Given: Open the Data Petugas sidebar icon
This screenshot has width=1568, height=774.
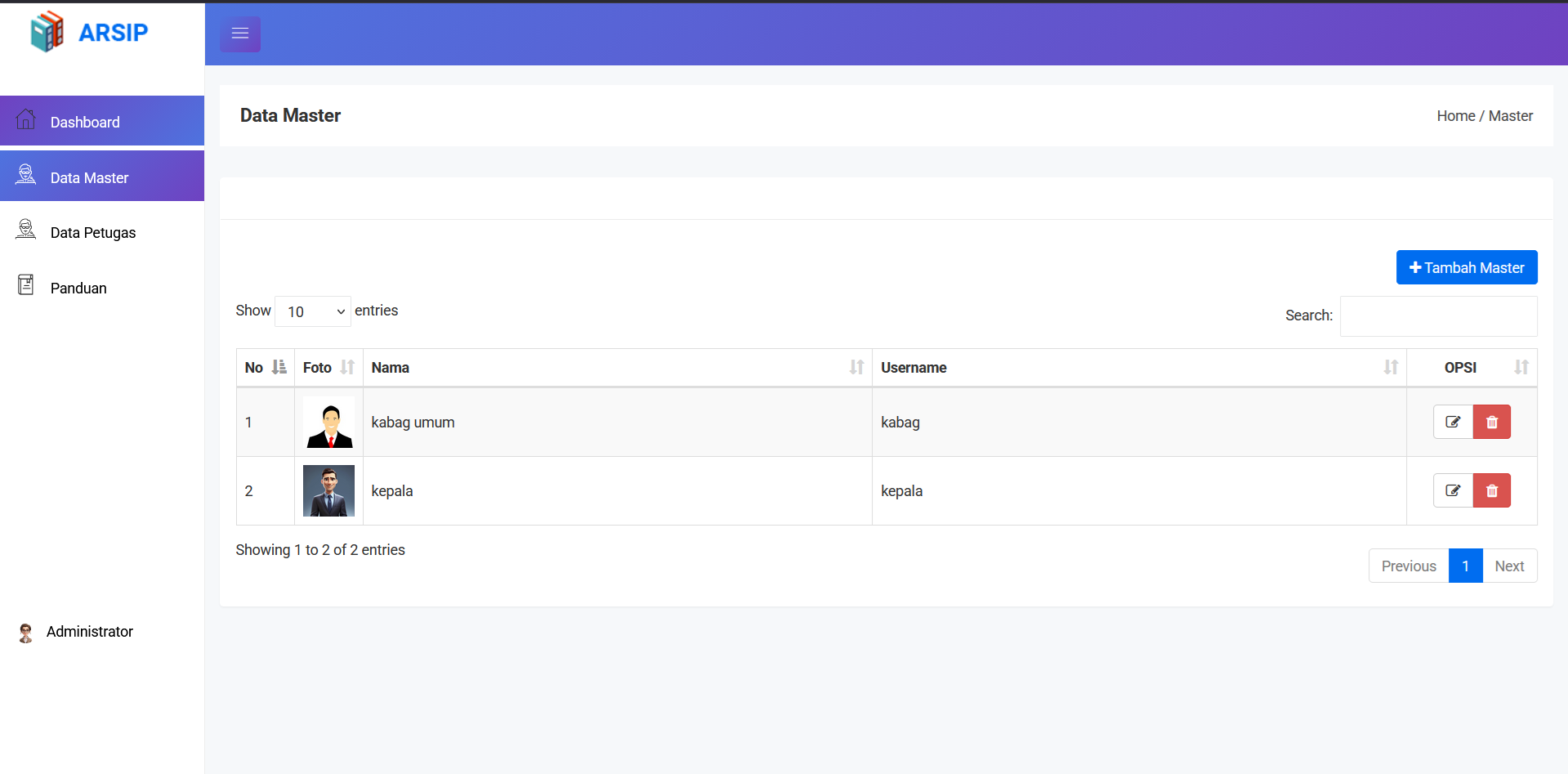Looking at the screenshot, I should [x=26, y=230].
